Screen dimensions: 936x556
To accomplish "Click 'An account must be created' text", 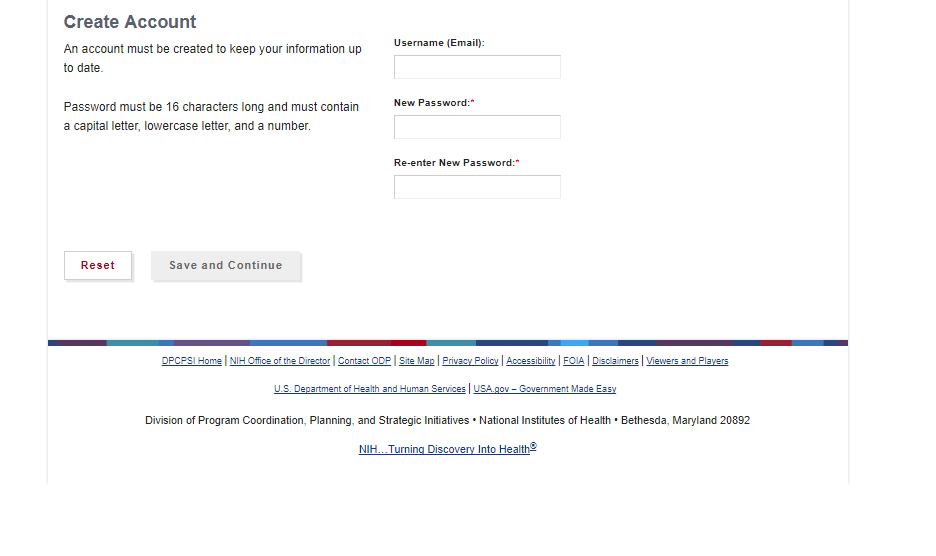I will tap(213, 59).
